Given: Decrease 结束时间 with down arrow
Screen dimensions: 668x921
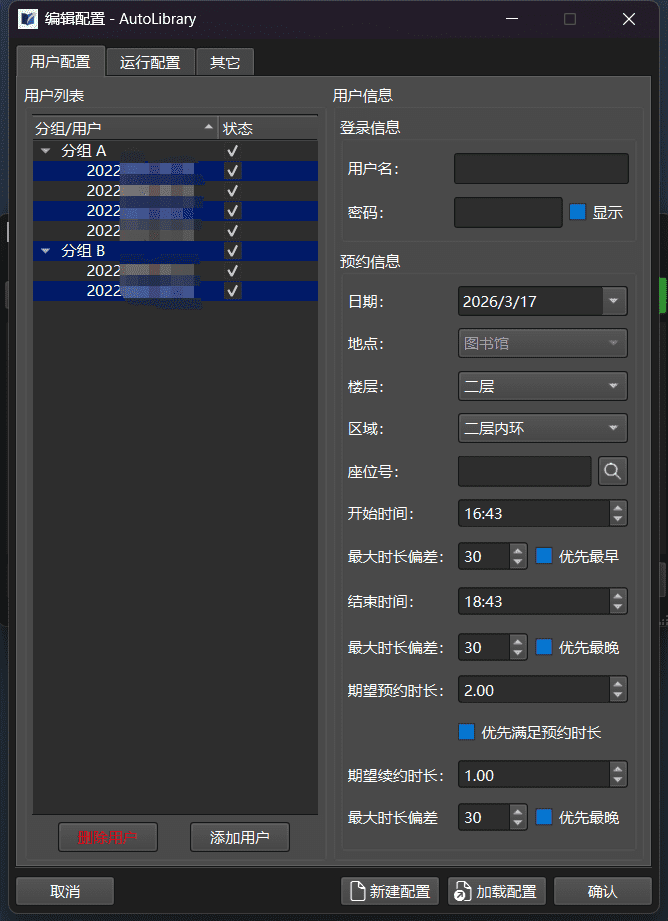Looking at the screenshot, I should click(617, 608).
